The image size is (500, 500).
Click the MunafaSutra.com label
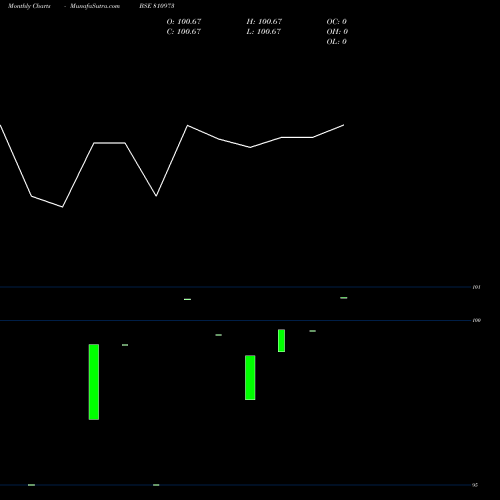pyautogui.click(x=95, y=6)
